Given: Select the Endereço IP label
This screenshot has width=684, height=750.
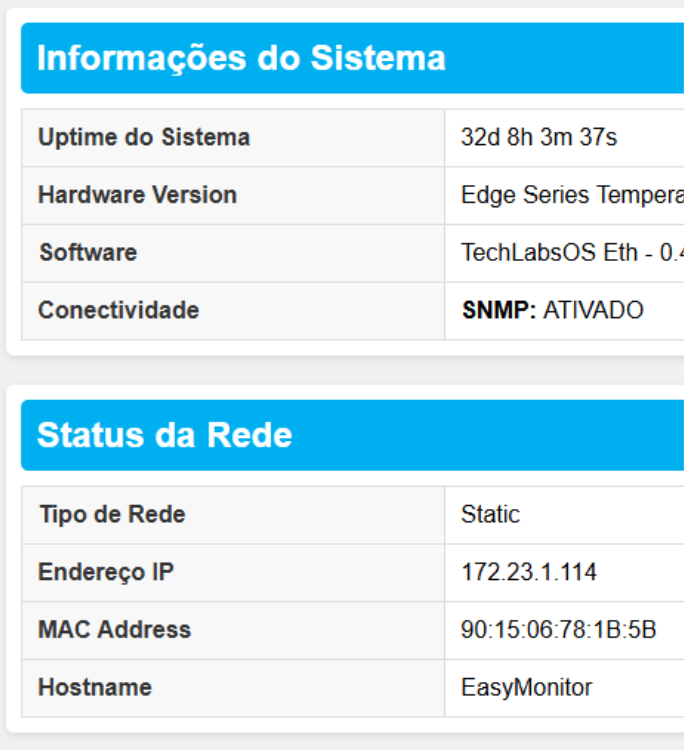Looking at the screenshot, I should (106, 572).
